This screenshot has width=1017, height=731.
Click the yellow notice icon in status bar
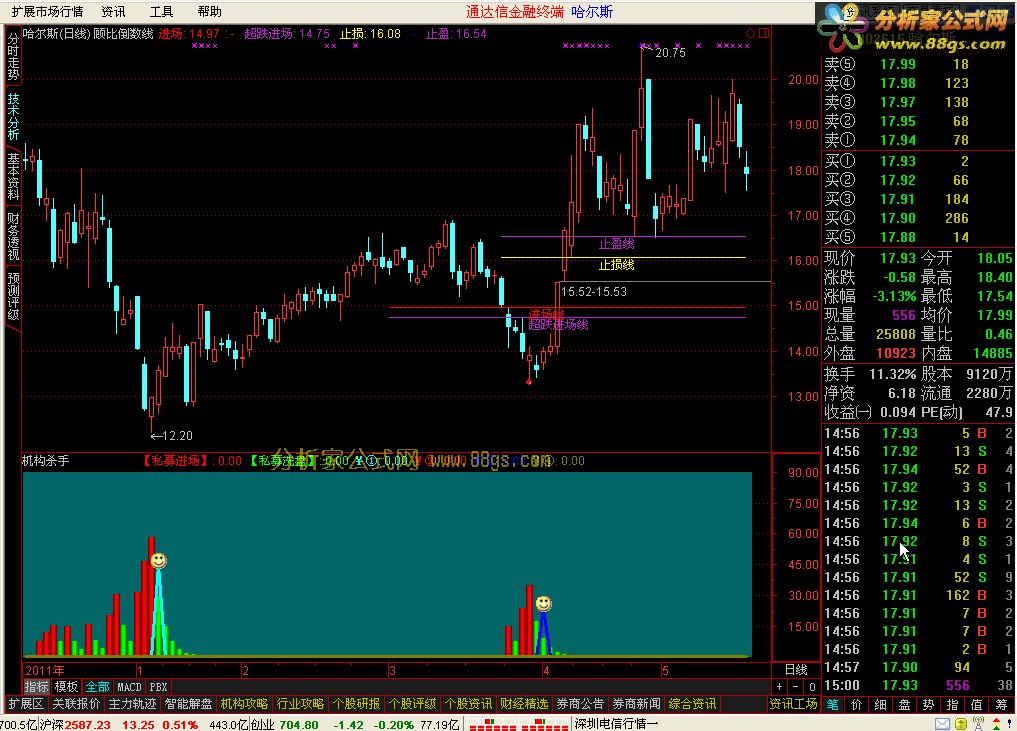point(961,724)
